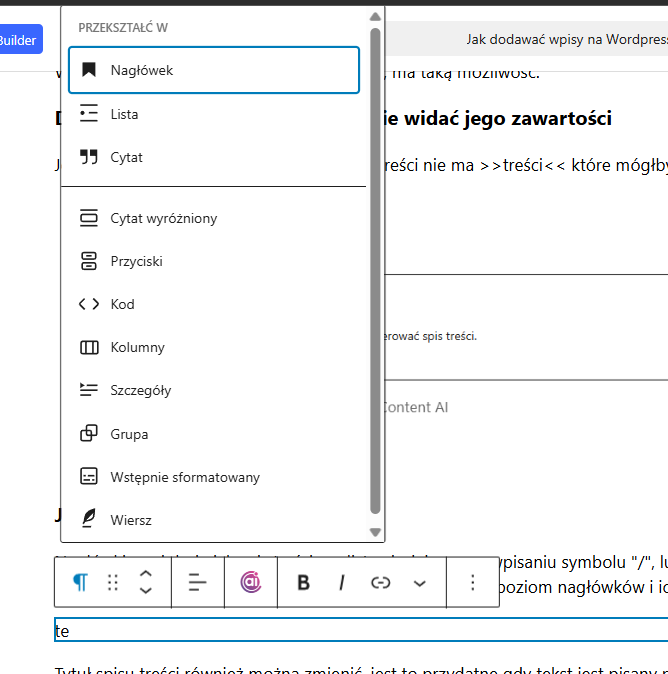668x674 pixels.
Task: Move block down with arrow
Action: [x=146, y=592]
